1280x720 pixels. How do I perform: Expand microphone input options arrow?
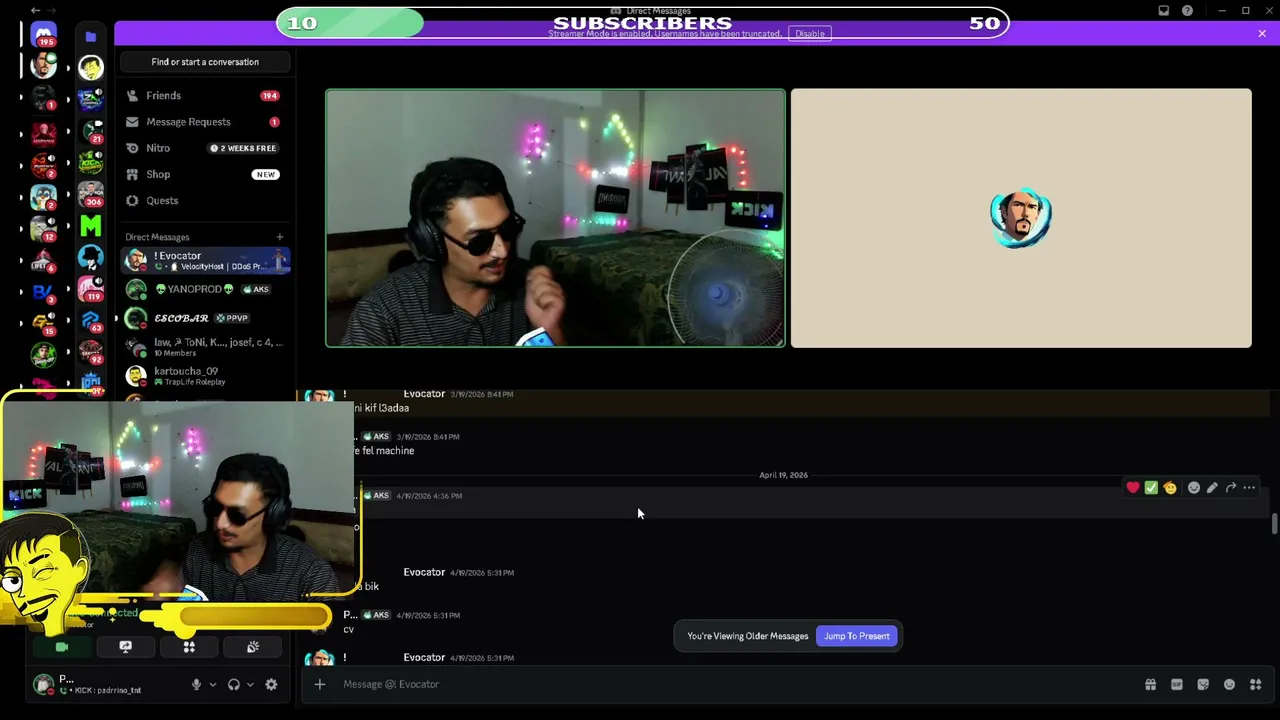point(212,685)
